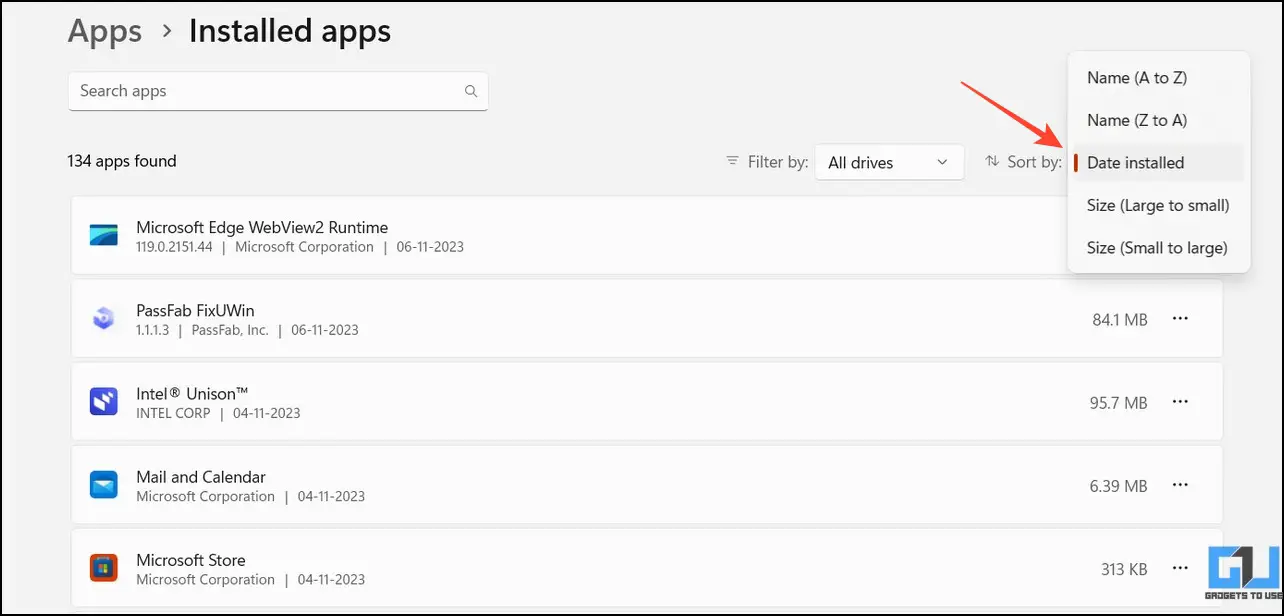This screenshot has height=616, width=1284.
Task: Click the Filter by icon
Action: [x=733, y=161]
